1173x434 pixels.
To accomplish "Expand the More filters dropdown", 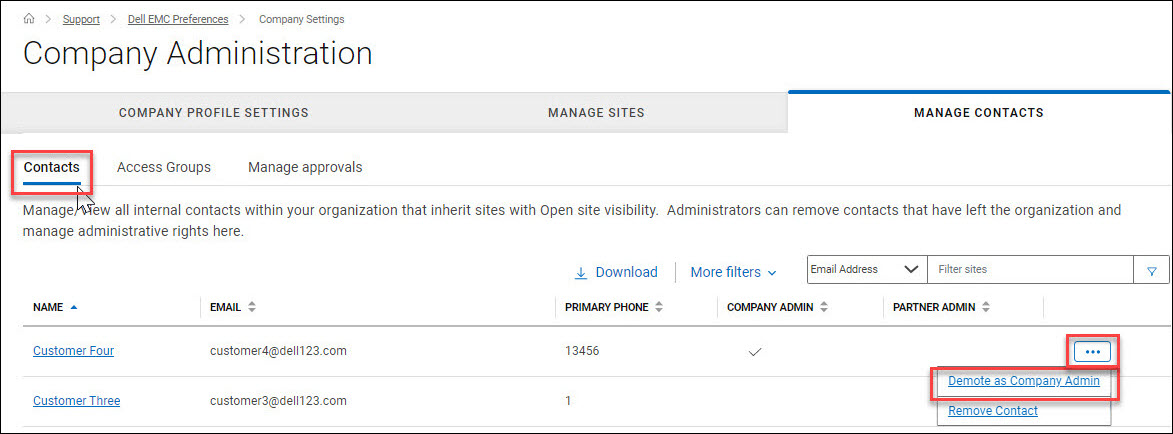I will click(x=733, y=272).
